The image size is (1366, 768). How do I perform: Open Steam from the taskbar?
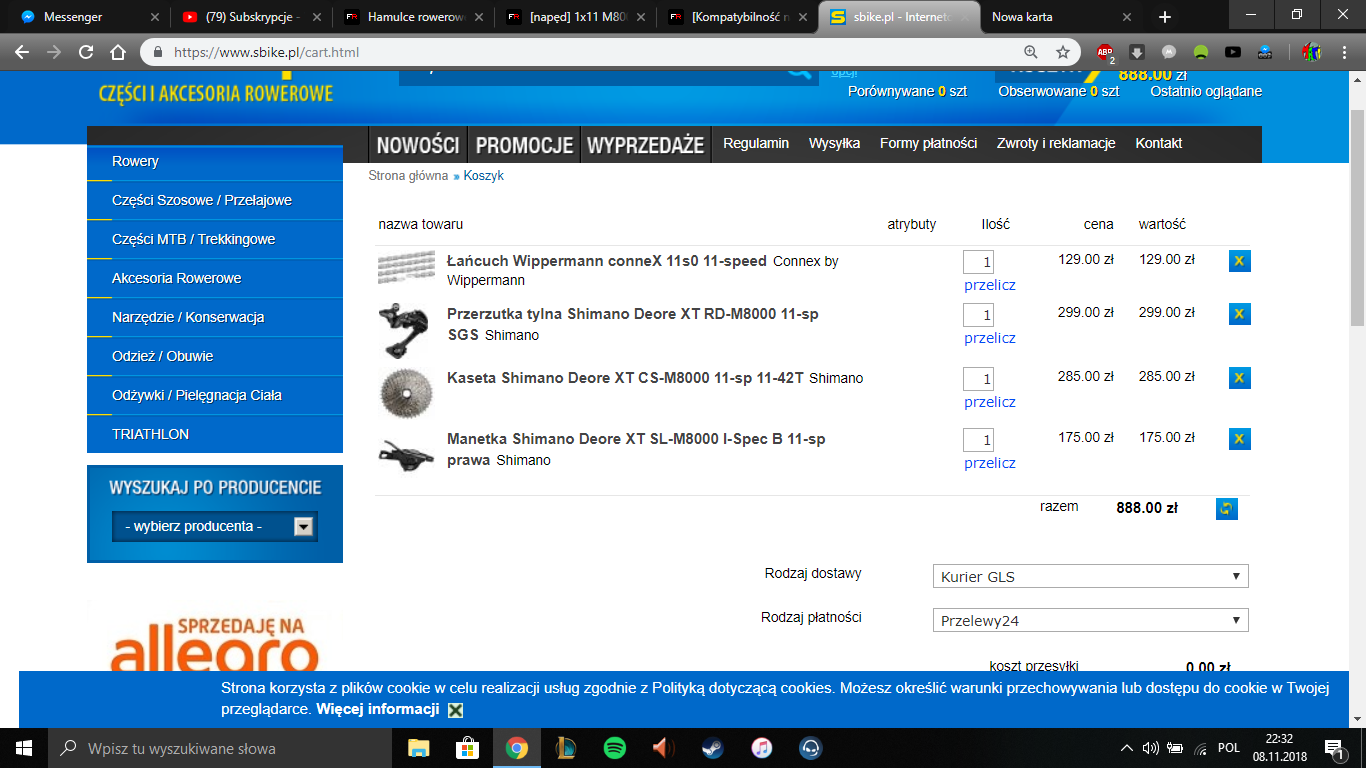[713, 747]
